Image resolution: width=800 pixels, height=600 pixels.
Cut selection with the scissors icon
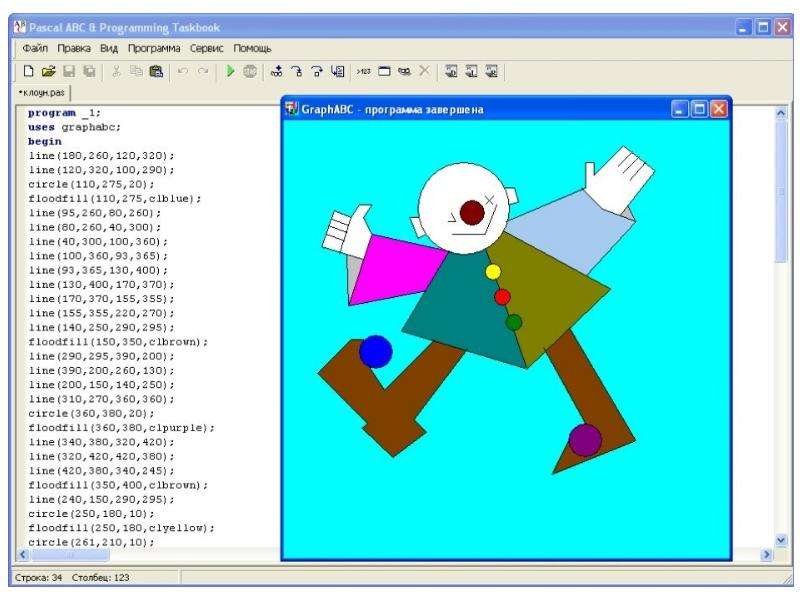116,71
